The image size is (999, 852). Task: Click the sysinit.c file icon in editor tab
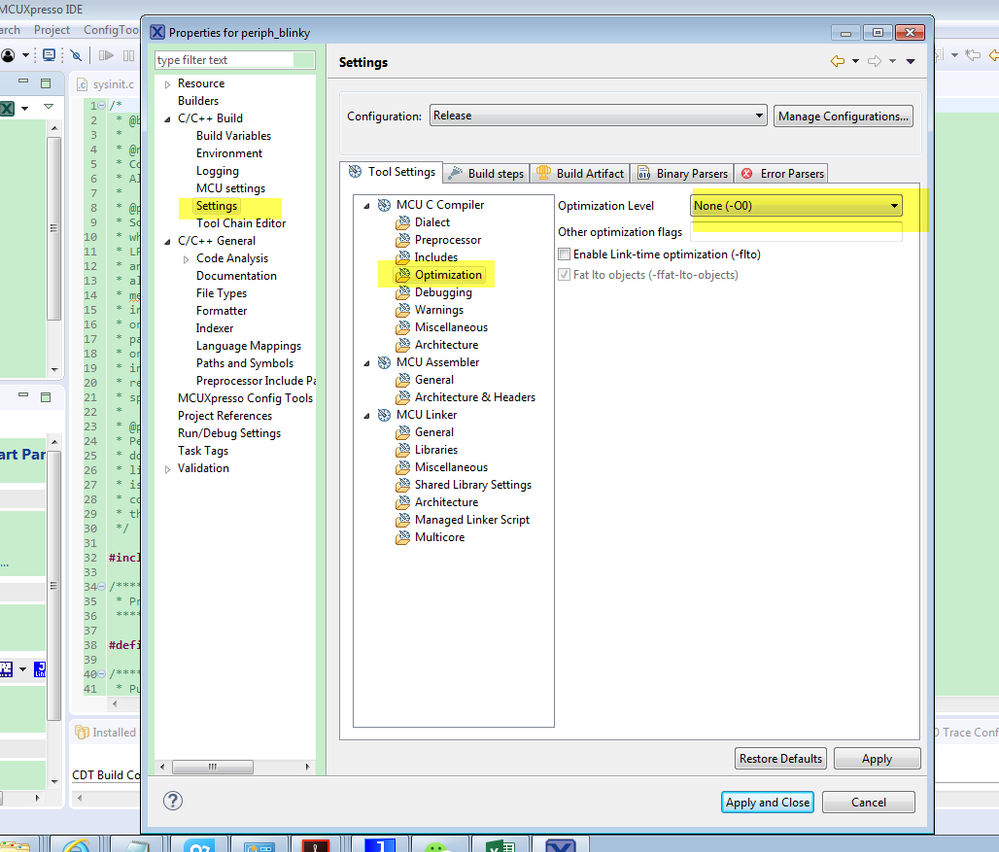coord(82,84)
